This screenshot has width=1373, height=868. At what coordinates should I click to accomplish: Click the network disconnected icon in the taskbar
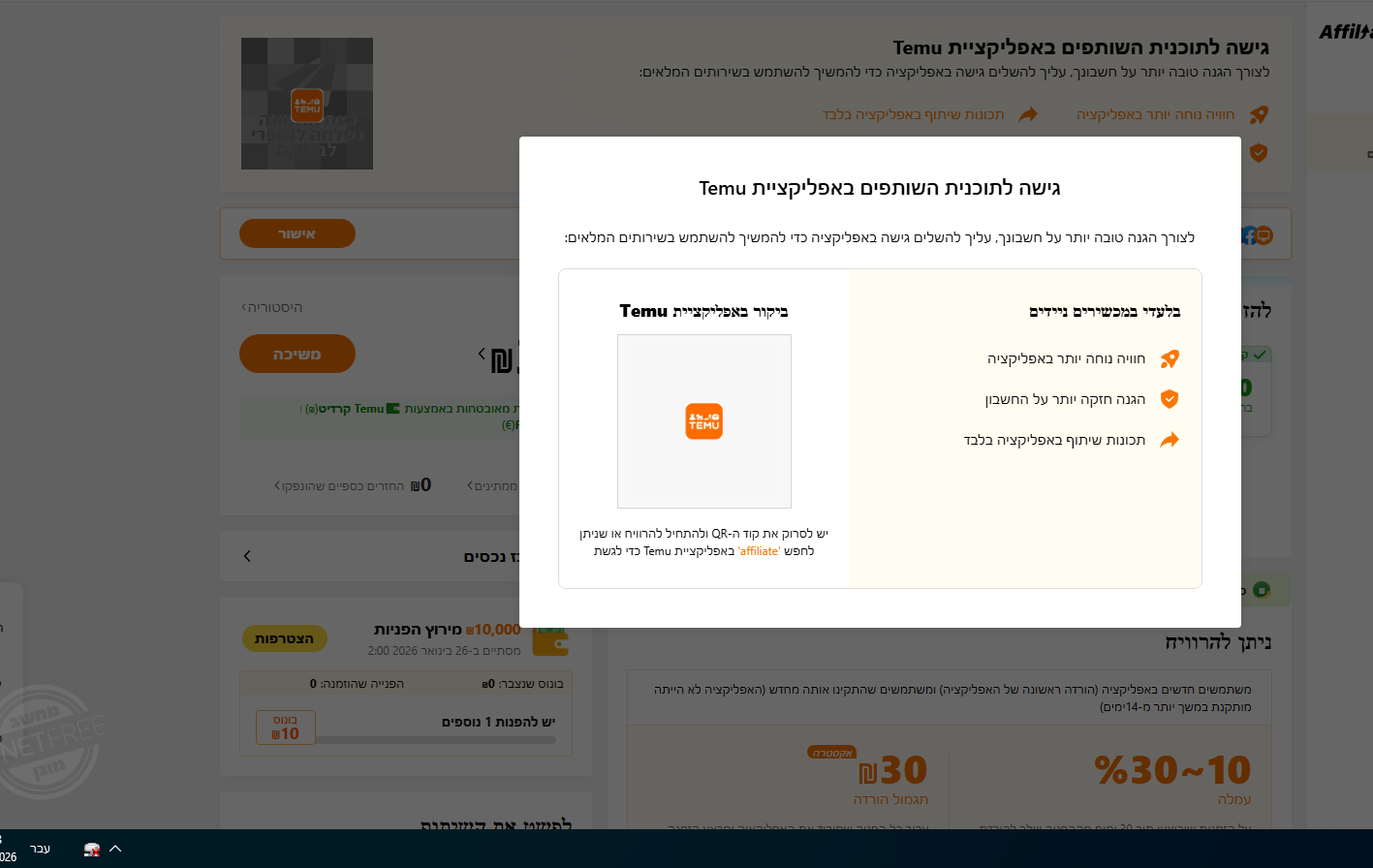coord(92,849)
